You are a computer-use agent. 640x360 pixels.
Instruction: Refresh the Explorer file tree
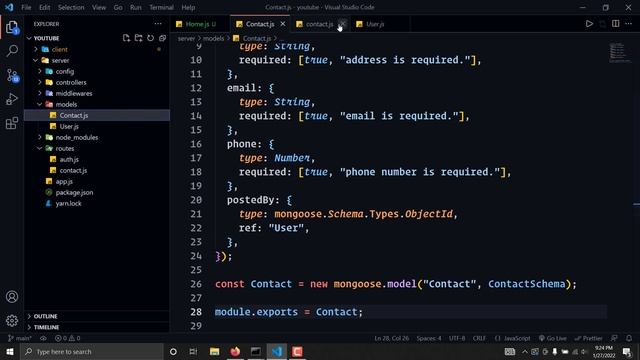point(151,38)
